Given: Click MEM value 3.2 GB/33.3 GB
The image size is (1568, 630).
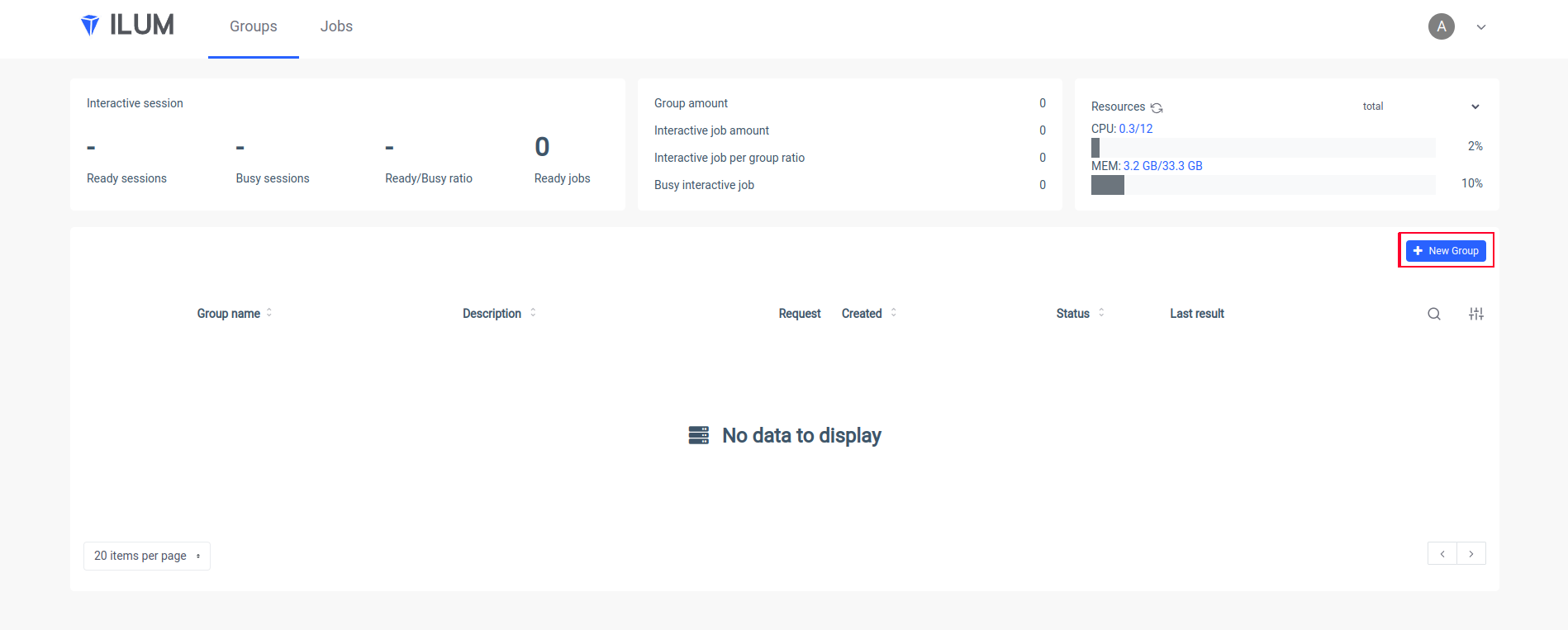Looking at the screenshot, I should (1163, 166).
